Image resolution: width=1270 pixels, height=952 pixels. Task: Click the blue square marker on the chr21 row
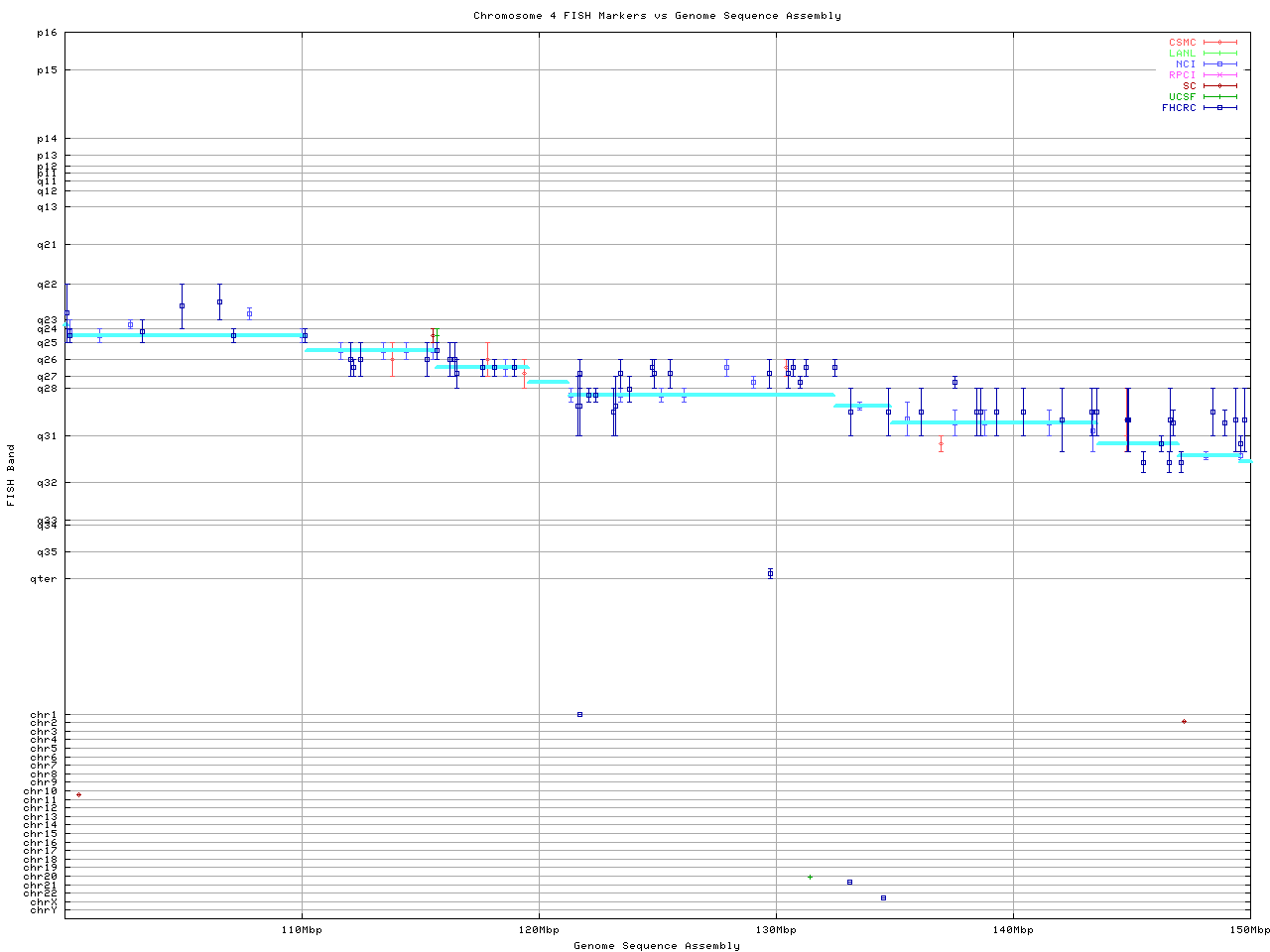pos(849,882)
